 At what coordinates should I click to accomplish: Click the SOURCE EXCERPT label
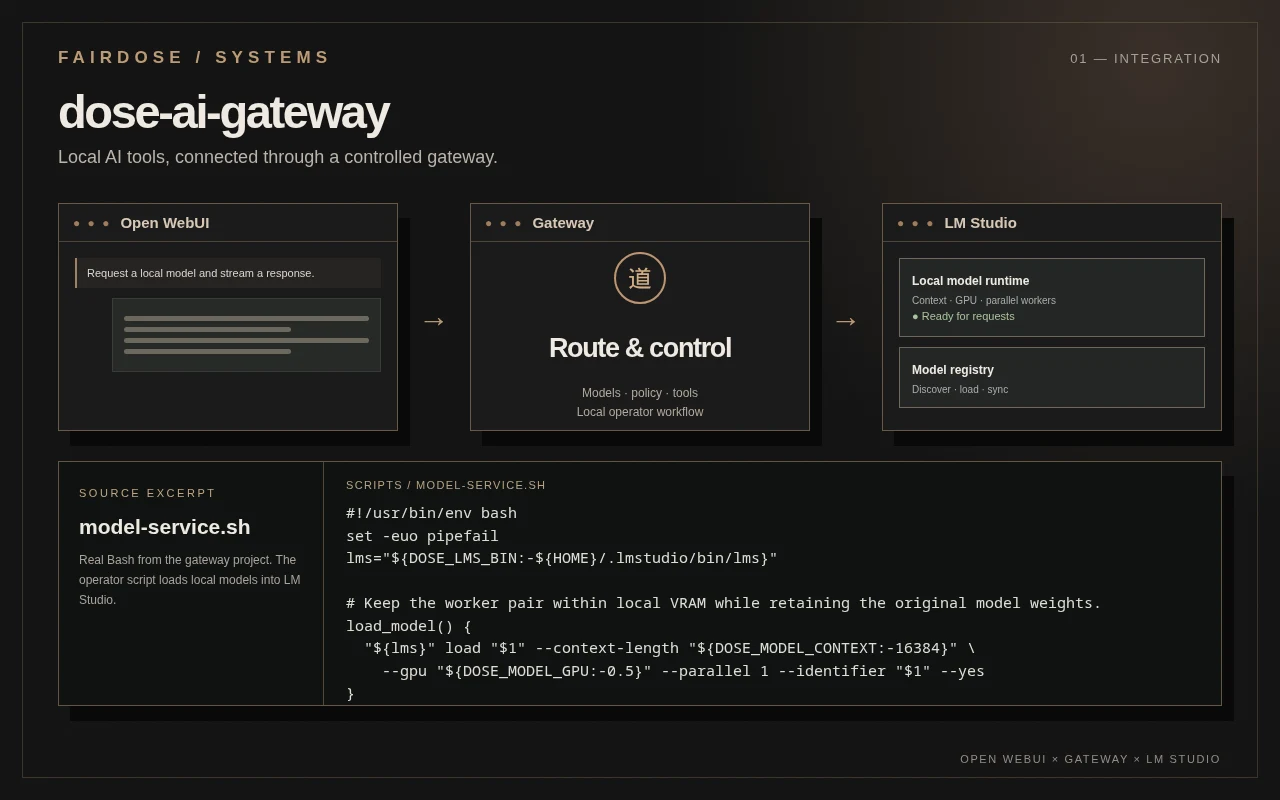point(148,493)
